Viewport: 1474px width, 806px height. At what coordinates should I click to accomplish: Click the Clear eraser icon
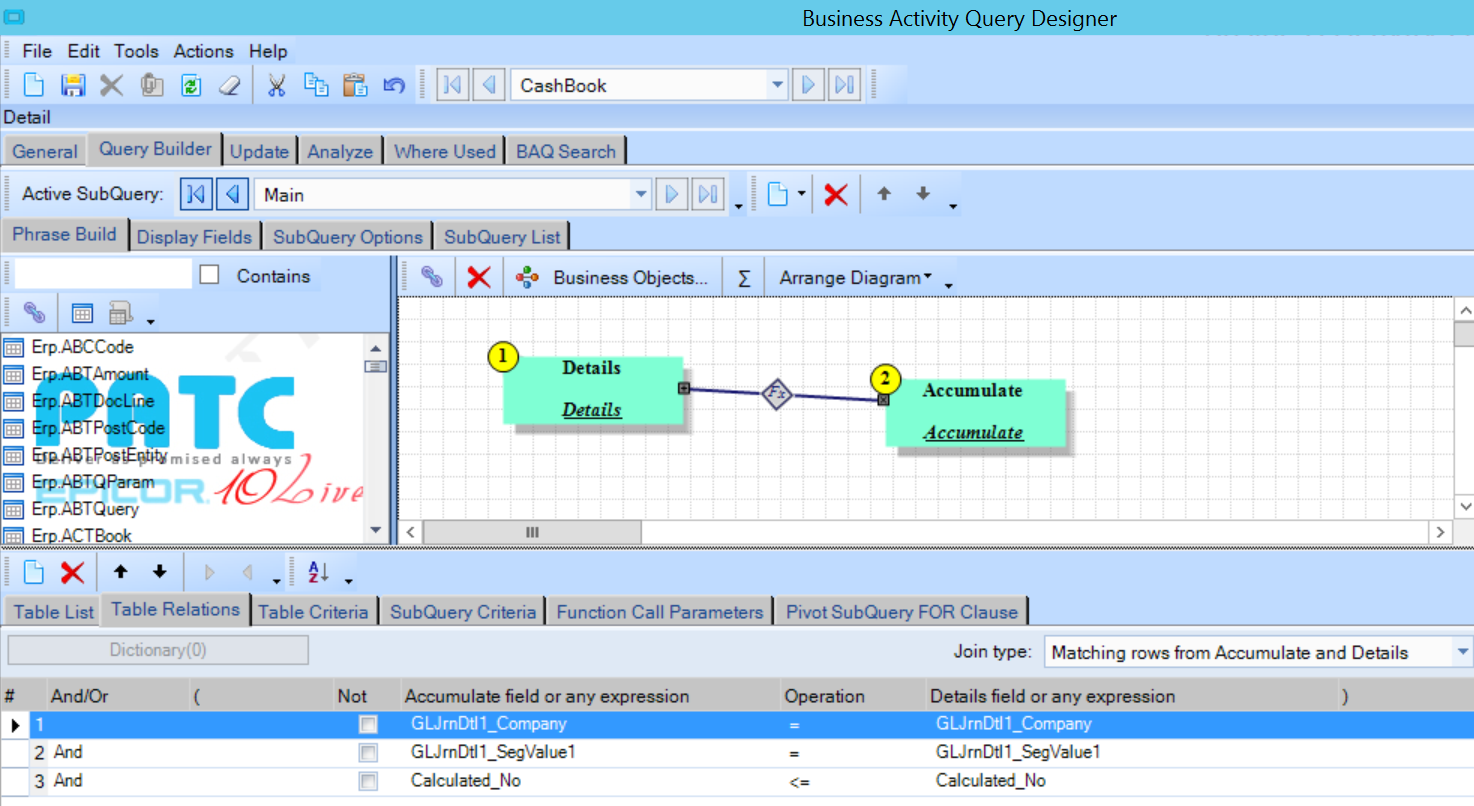[x=230, y=85]
